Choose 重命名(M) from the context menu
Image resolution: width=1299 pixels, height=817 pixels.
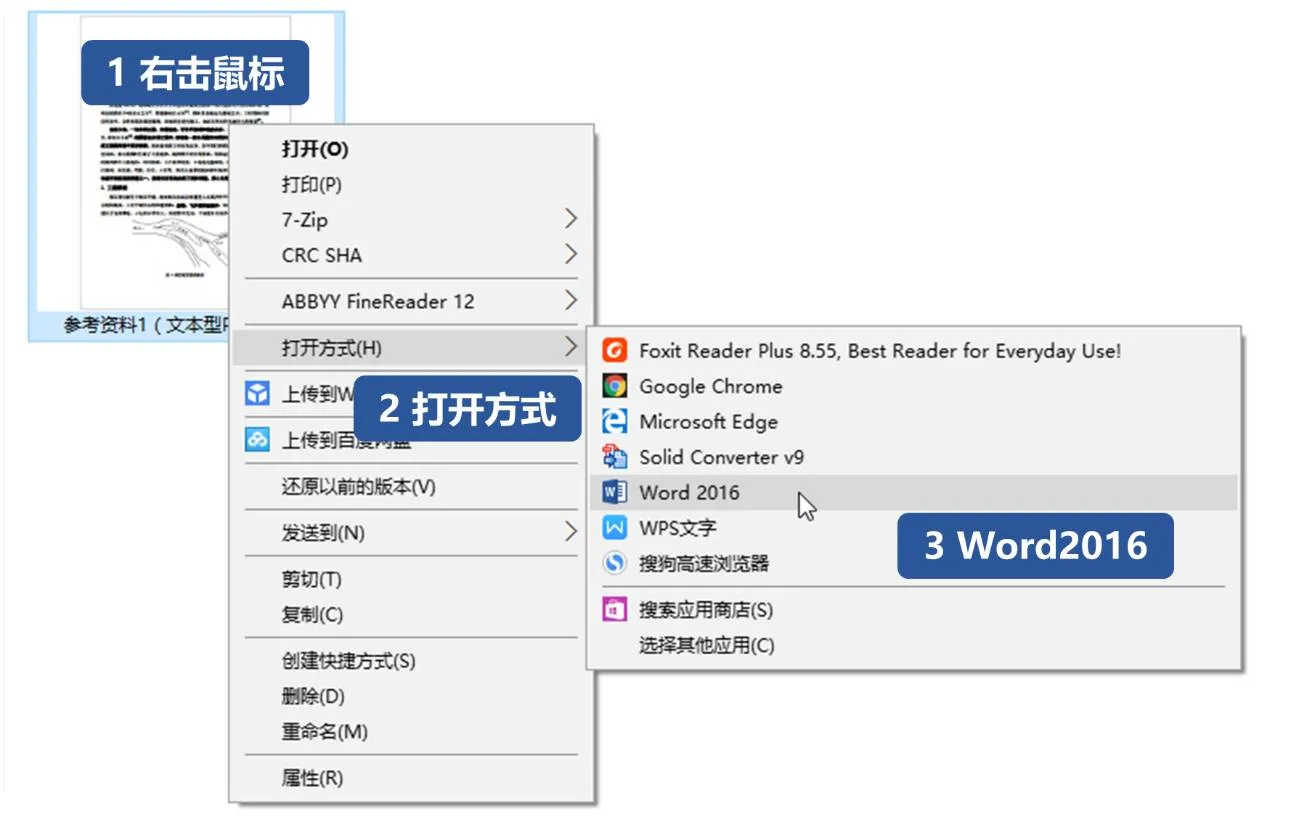(x=412, y=732)
